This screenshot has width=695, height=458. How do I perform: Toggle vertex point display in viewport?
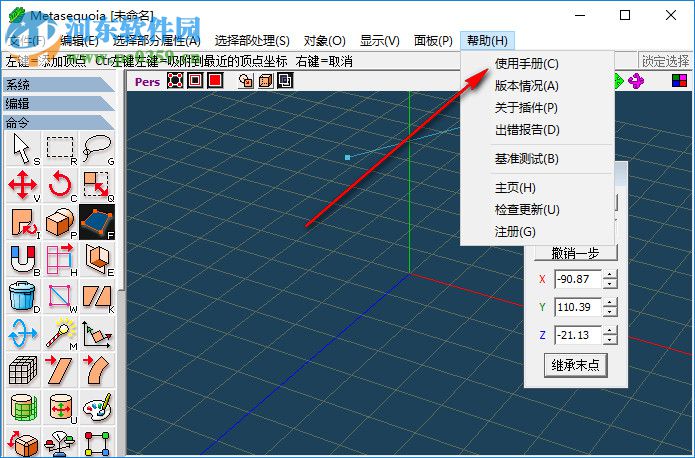pos(175,80)
